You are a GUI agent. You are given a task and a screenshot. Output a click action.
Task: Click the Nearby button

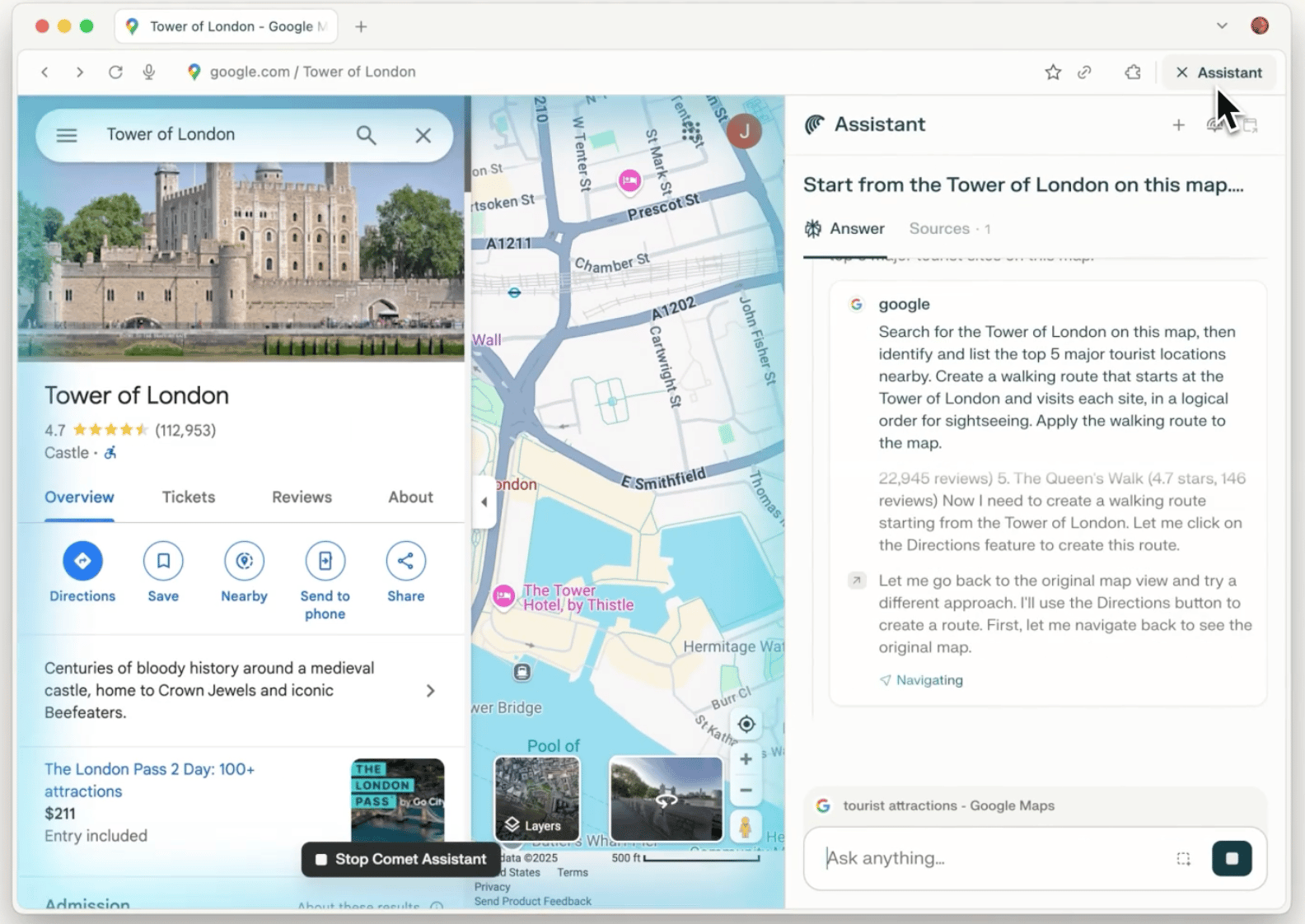click(244, 572)
